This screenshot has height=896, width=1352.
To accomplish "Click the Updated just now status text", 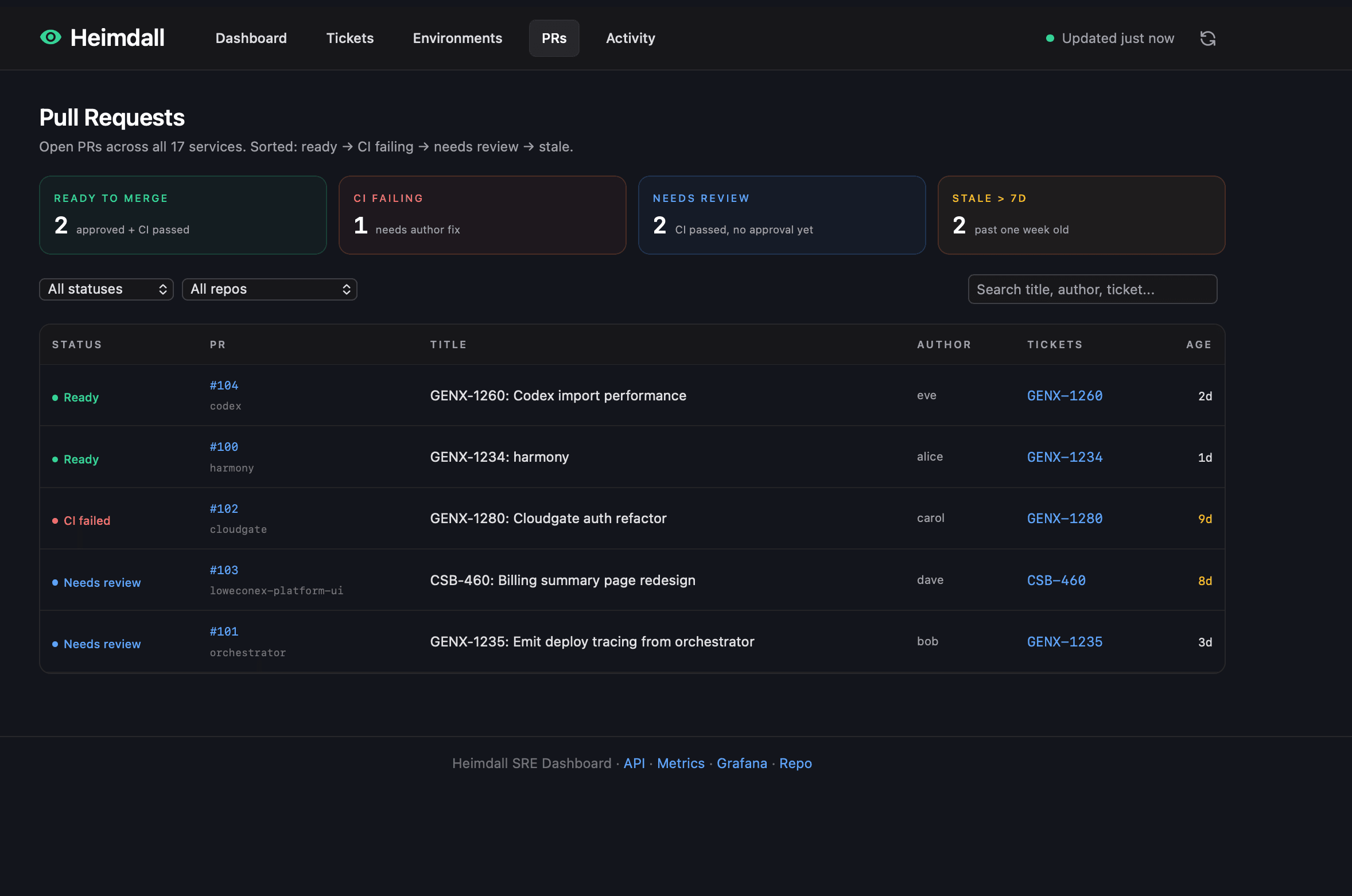I will pyautogui.click(x=1117, y=38).
